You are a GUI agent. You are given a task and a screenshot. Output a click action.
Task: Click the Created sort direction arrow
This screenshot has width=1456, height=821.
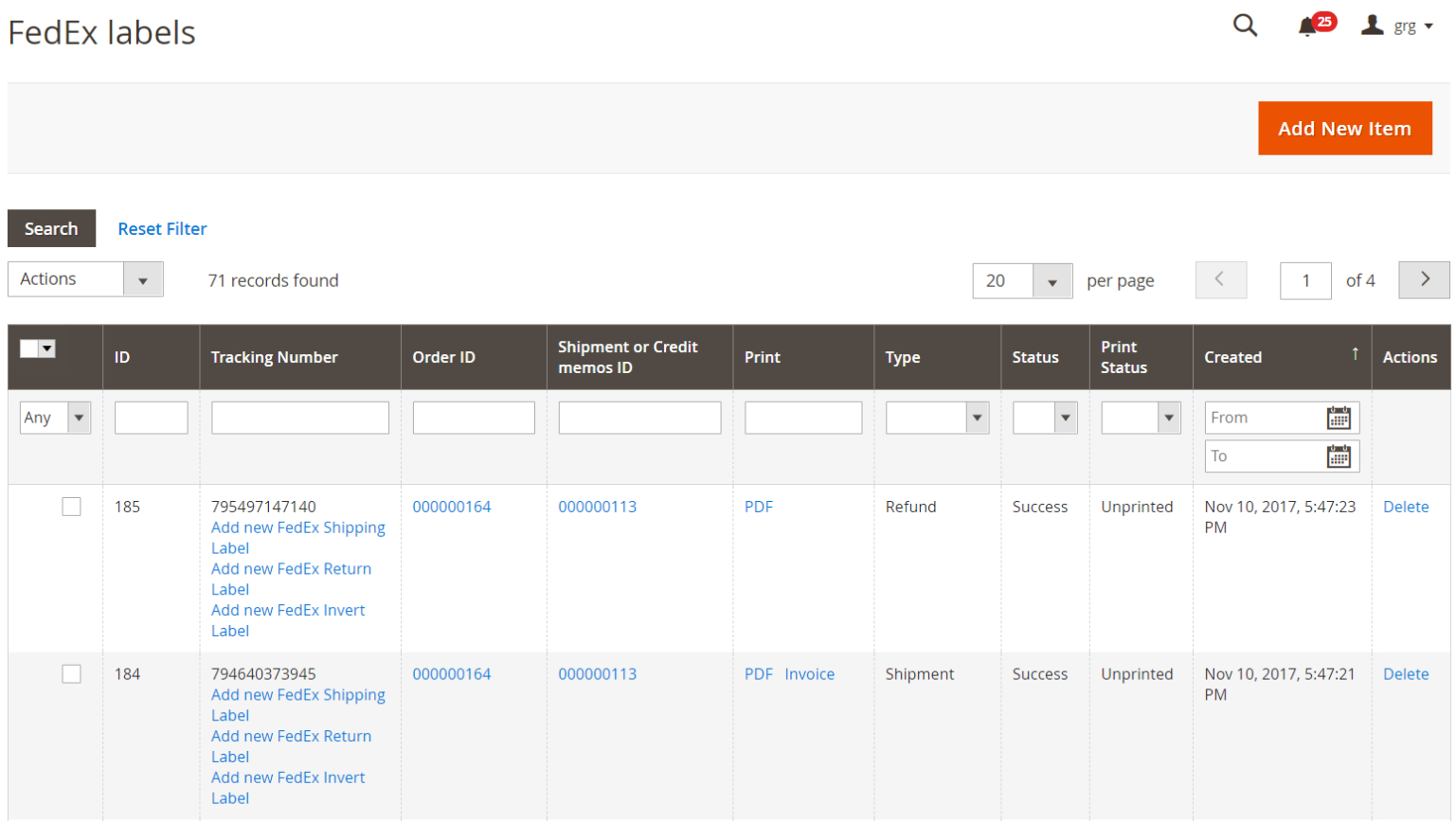1355,353
